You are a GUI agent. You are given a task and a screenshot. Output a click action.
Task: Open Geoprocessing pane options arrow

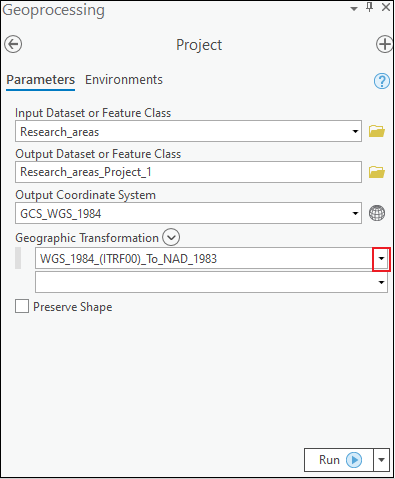coord(354,9)
